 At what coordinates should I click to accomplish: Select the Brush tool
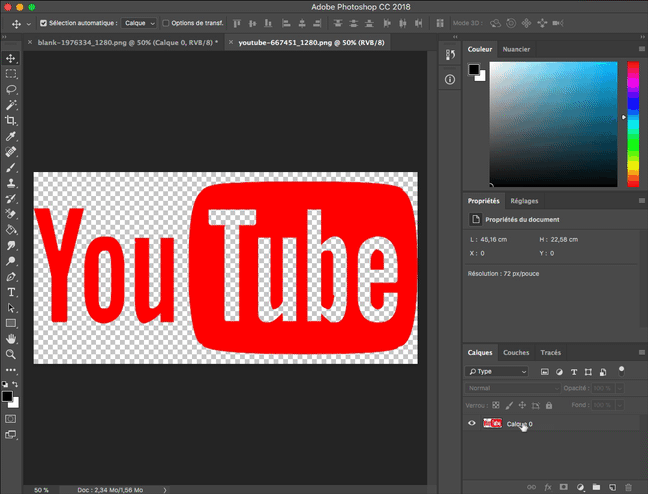tap(11, 167)
